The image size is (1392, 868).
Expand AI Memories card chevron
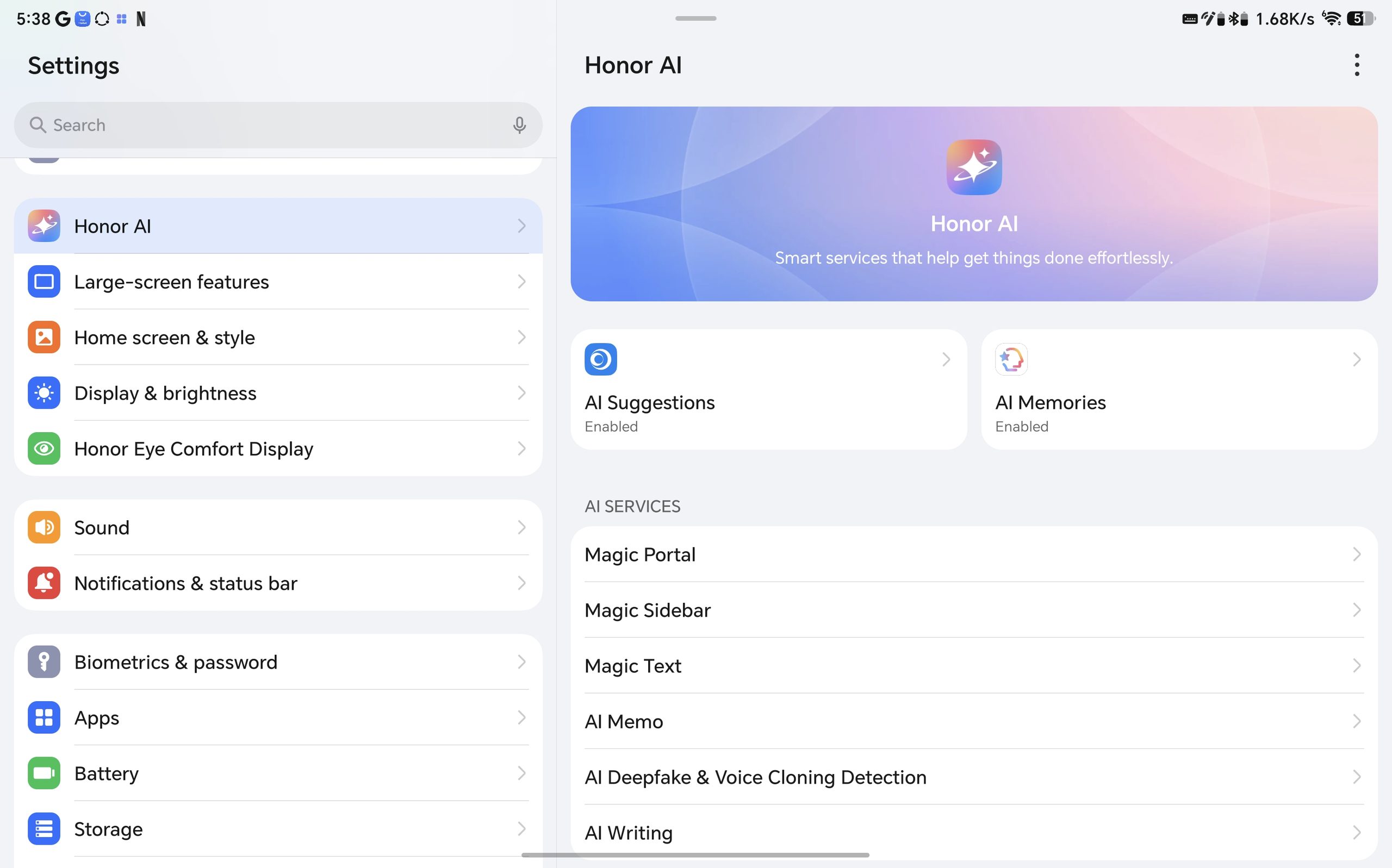pos(1357,359)
